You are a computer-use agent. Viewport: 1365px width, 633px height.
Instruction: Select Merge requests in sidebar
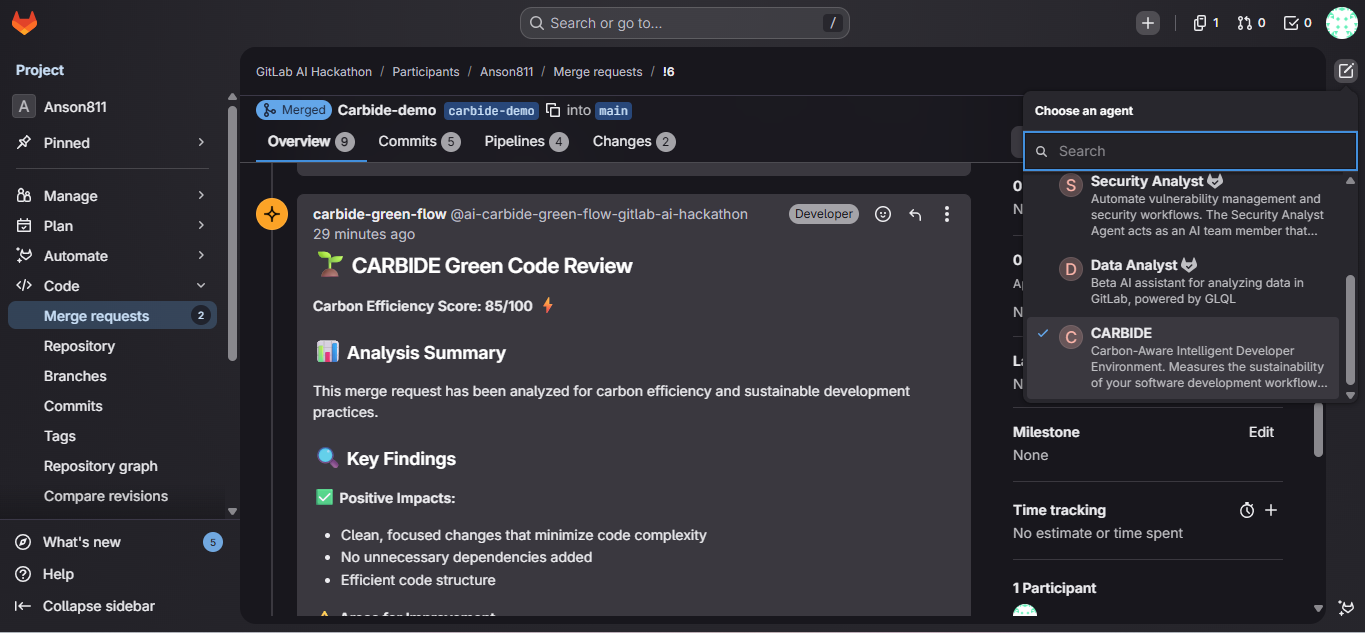[x=112, y=316]
